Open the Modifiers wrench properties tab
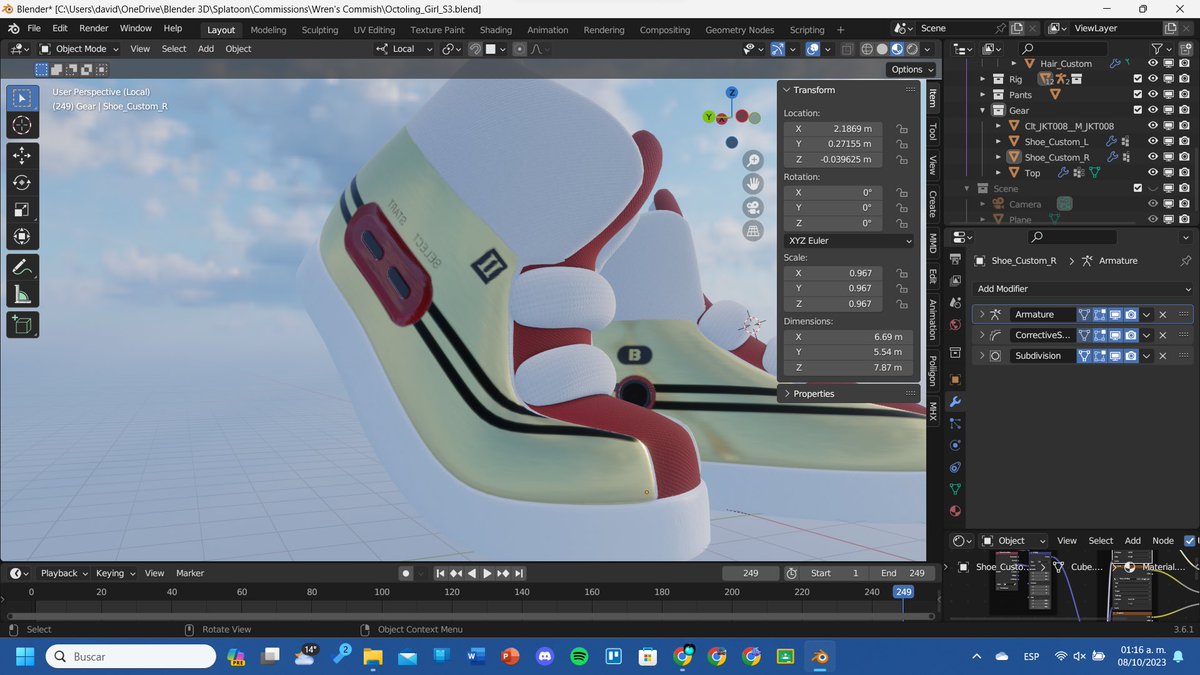Screen dimensions: 1200x675 (x=955, y=402)
